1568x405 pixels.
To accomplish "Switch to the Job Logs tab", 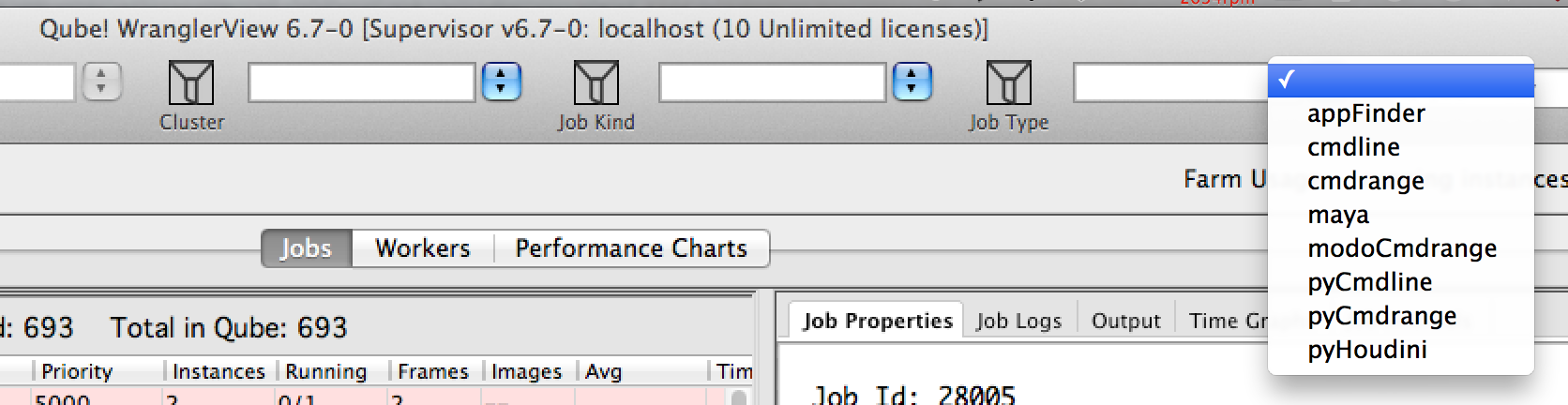I will (1018, 321).
